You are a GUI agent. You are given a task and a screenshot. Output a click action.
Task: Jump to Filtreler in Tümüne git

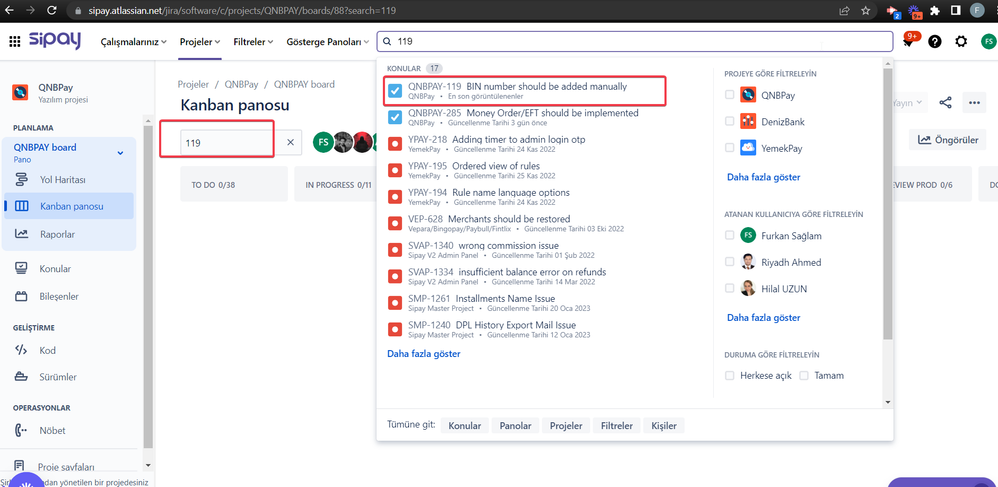[617, 426]
